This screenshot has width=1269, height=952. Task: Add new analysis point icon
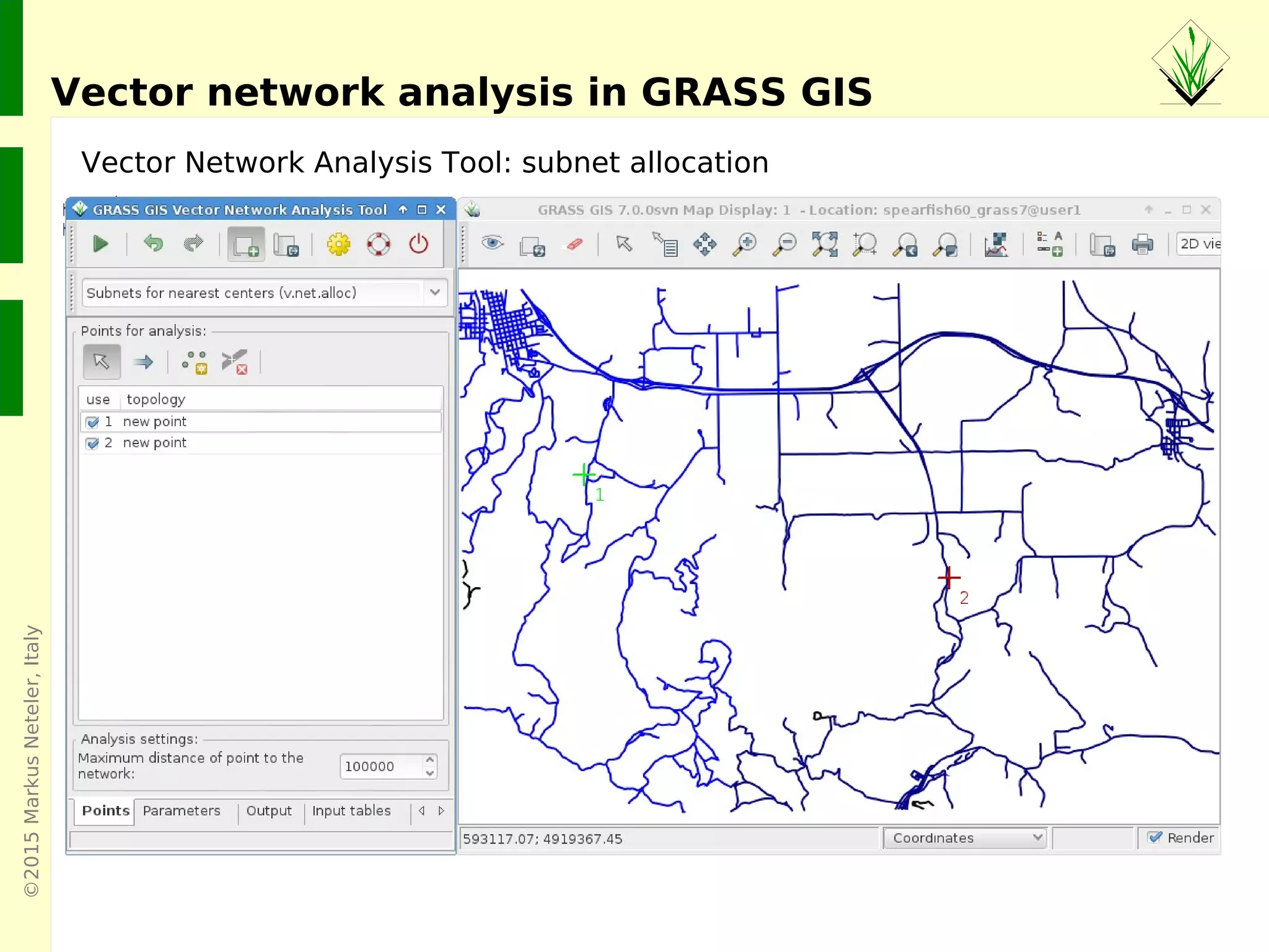click(195, 362)
